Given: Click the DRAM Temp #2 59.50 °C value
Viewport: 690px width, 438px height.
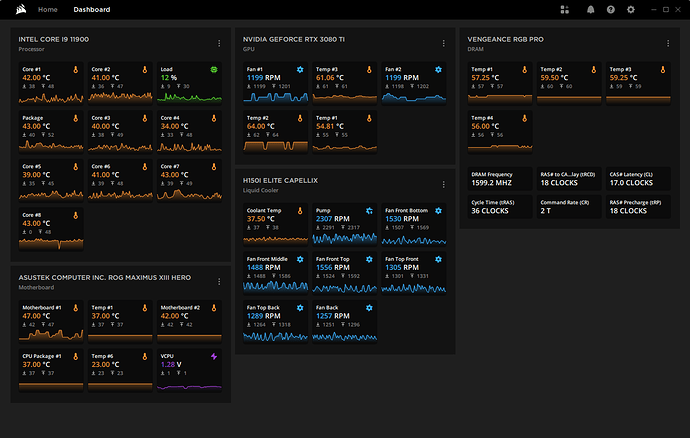Looking at the screenshot, I should [554, 77].
